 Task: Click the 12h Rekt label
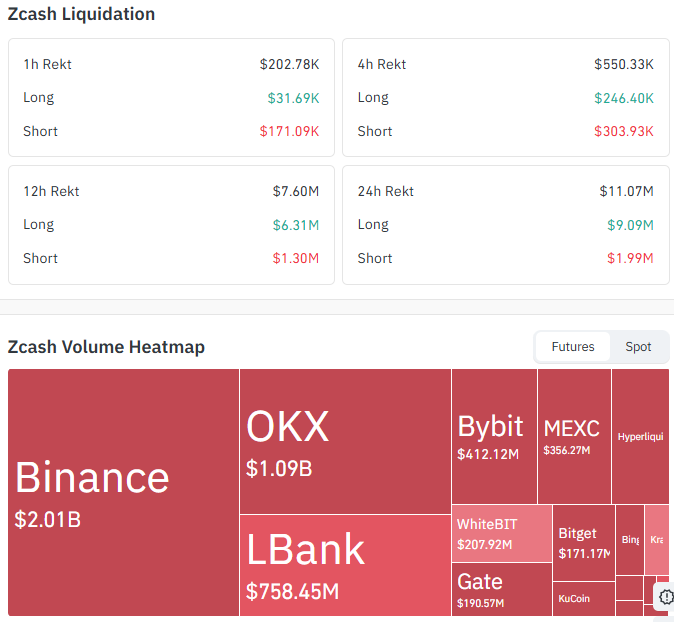pos(51,191)
